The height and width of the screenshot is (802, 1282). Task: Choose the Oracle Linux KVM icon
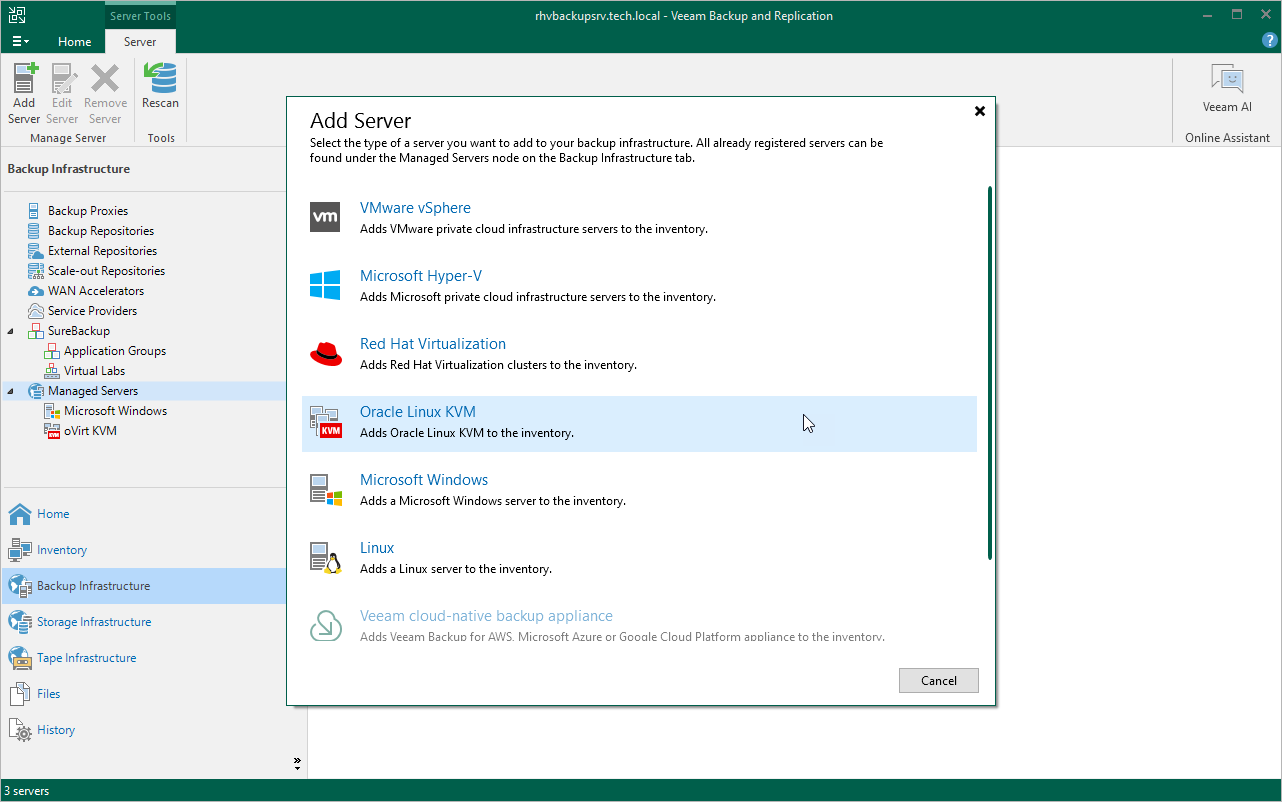click(x=325, y=421)
